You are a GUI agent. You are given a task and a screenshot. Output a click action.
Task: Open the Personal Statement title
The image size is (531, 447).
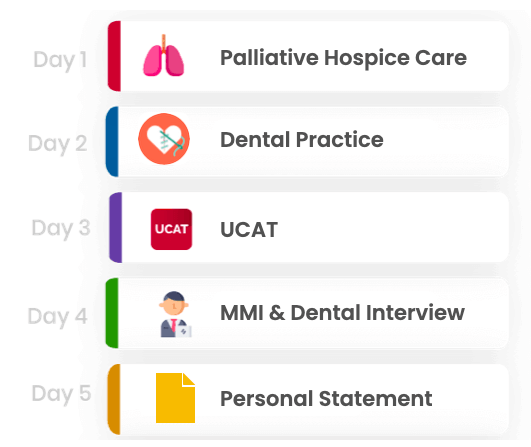coord(326,398)
